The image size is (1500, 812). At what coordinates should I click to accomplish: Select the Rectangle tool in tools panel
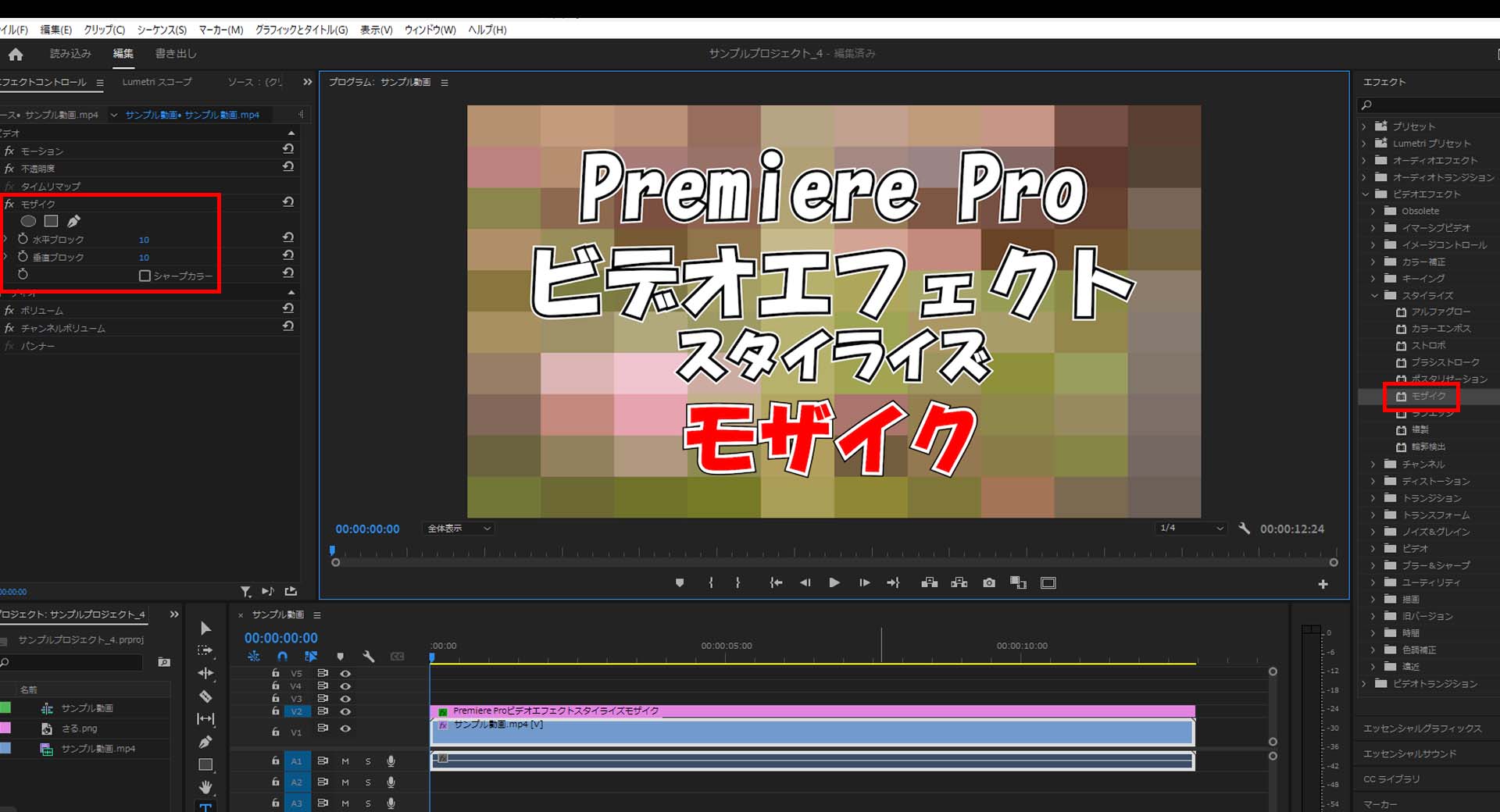(x=205, y=764)
